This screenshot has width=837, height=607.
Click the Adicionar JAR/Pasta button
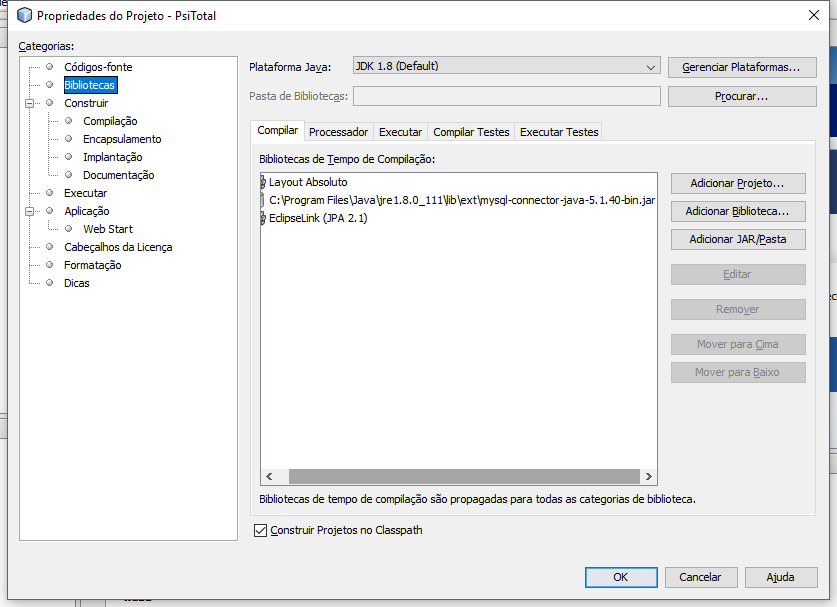(738, 239)
